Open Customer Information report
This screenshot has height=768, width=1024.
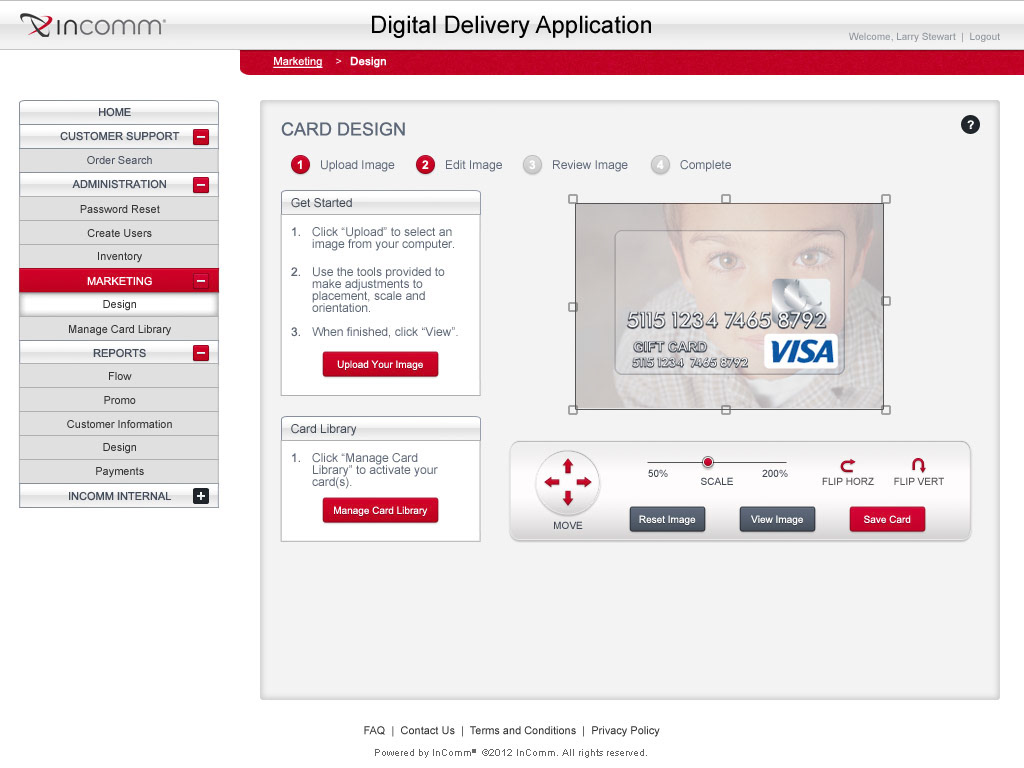(x=119, y=424)
